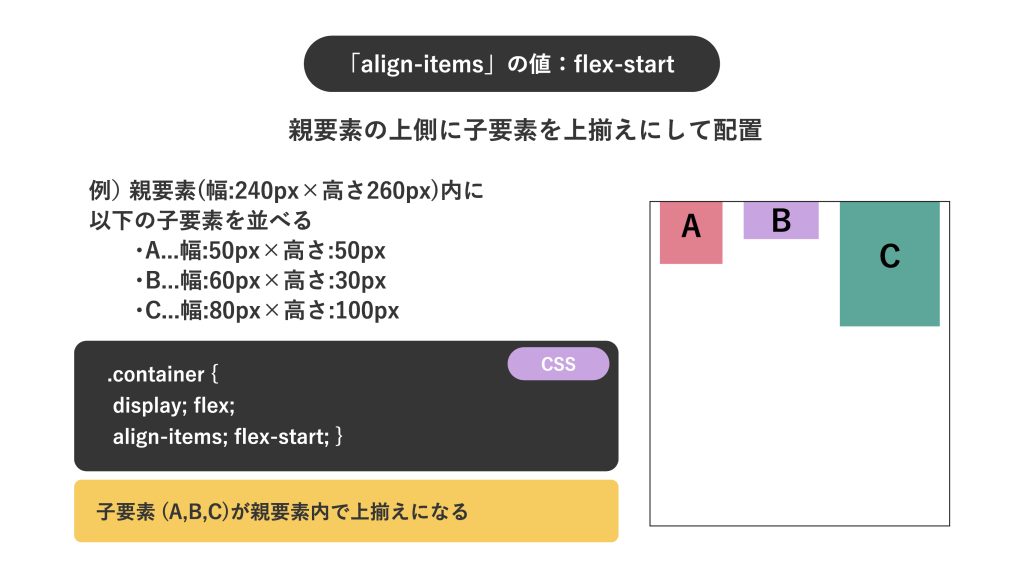Screen dimensions: 1024x574
Task: Click the .container { code line
Action: tap(163, 374)
